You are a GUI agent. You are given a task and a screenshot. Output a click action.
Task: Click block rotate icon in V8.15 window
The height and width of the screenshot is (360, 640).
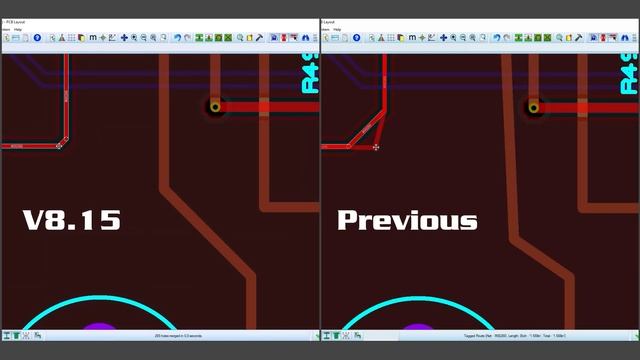[219, 38]
